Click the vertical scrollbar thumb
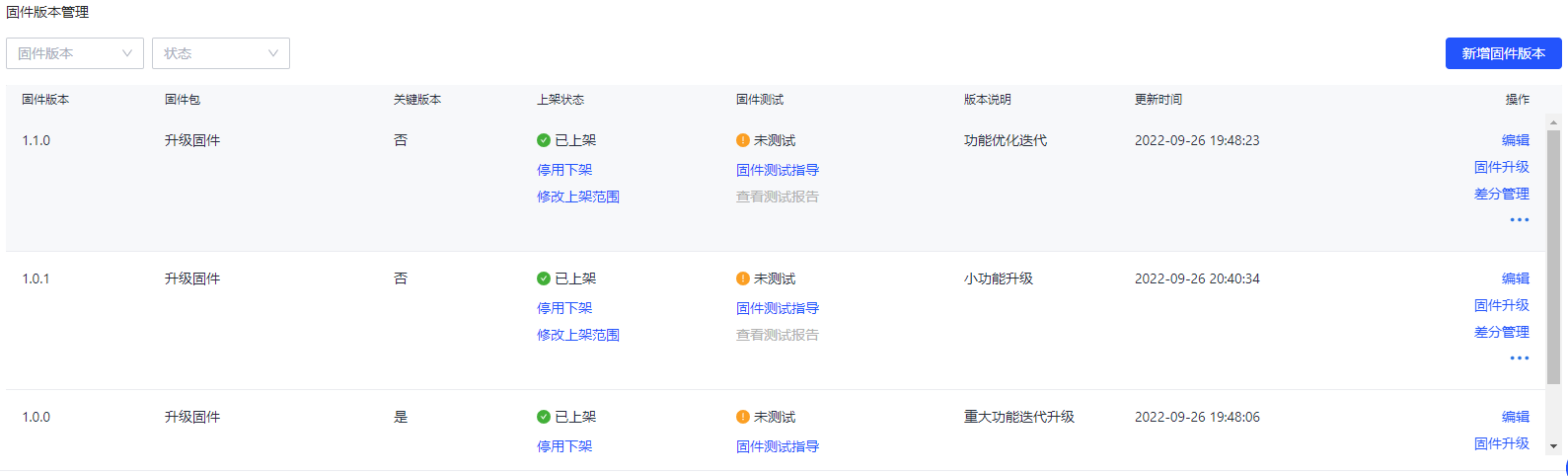Image resolution: width=1568 pixels, height=476 pixels. pos(1553,257)
